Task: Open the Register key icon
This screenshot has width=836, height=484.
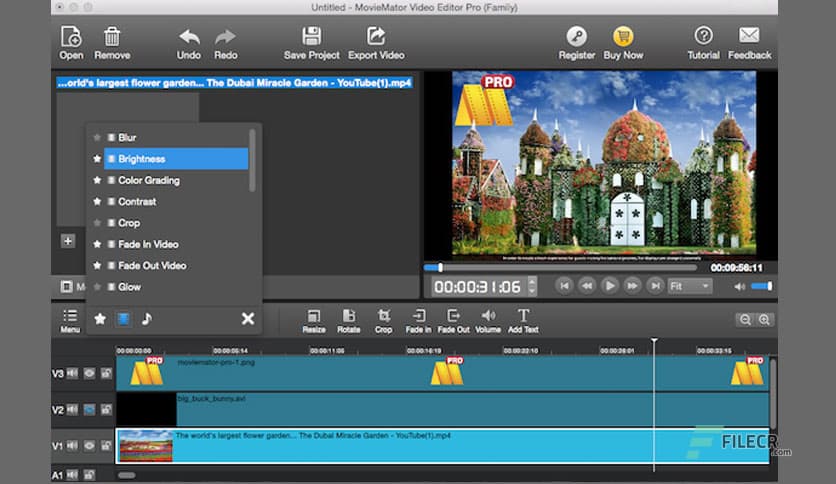Action: [x=576, y=43]
